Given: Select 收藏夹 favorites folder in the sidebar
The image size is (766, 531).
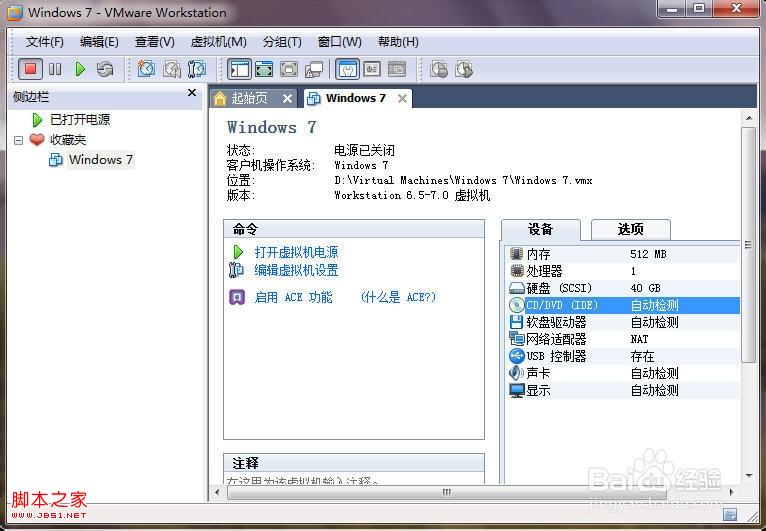Looking at the screenshot, I should coord(68,140).
